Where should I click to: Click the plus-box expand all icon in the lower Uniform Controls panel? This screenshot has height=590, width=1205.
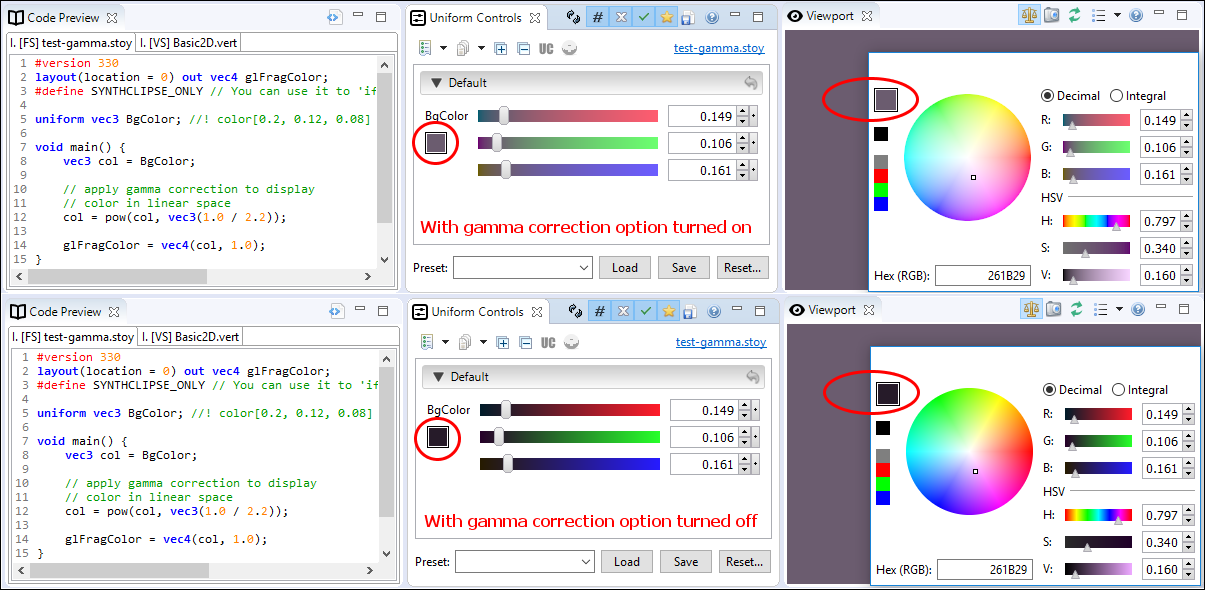pos(503,342)
